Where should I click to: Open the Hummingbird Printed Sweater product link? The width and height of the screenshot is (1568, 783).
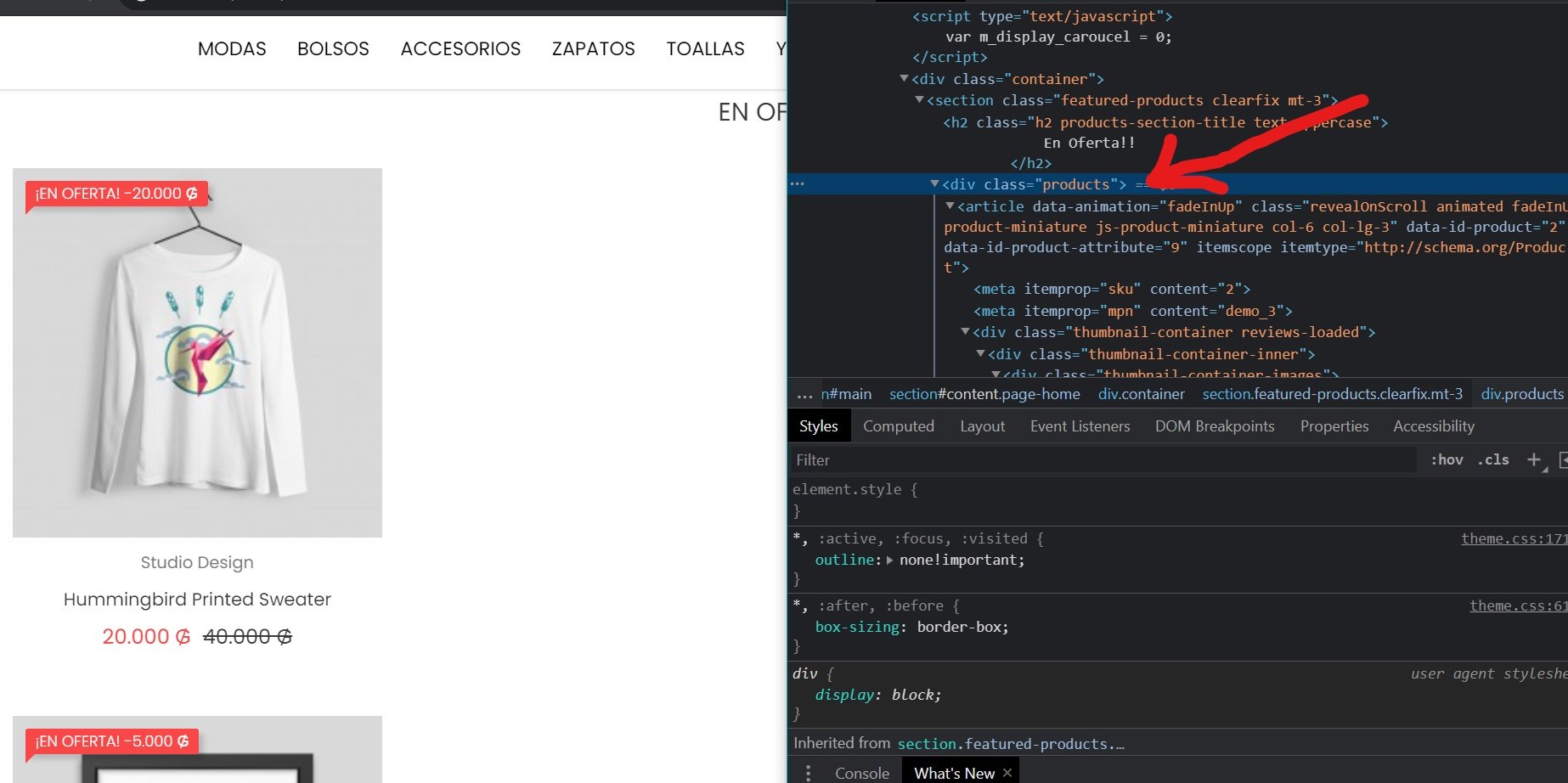point(197,600)
